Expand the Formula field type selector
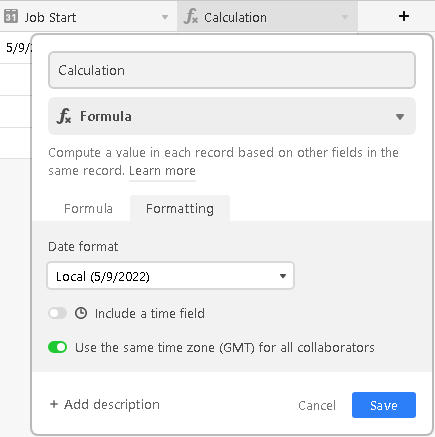Image resolution: width=435 pixels, height=437 pixels. (x=232, y=116)
